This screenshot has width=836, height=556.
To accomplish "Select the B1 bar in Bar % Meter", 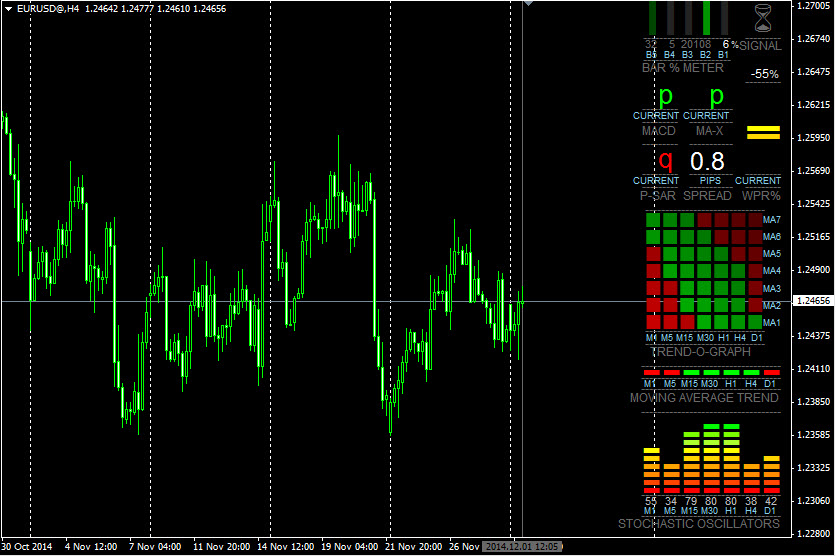I will tap(724, 18).
